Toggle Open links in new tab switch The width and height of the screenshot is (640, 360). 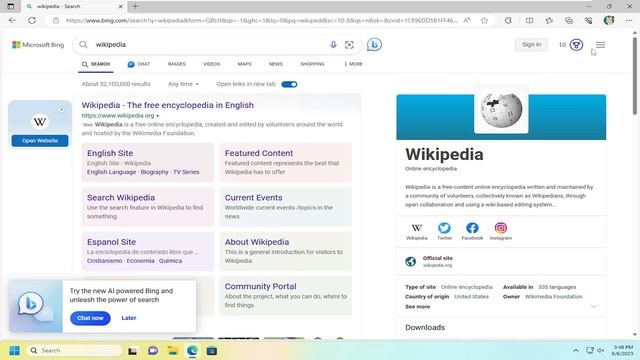[x=289, y=84]
